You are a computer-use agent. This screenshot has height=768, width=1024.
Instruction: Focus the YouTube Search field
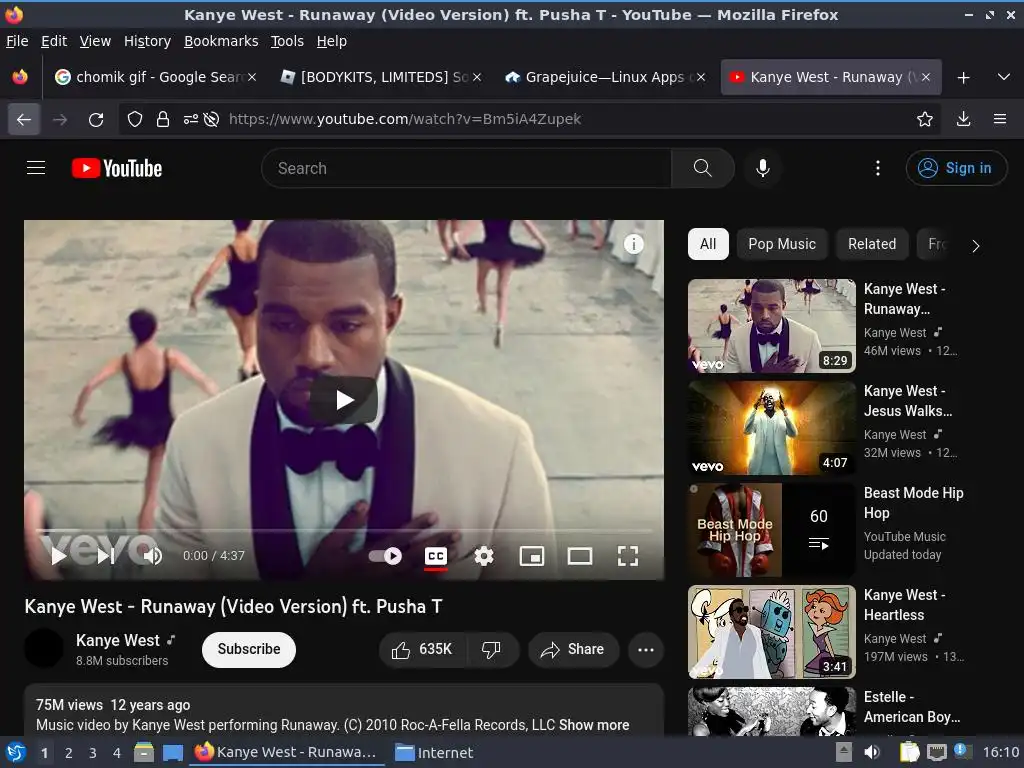click(x=466, y=168)
